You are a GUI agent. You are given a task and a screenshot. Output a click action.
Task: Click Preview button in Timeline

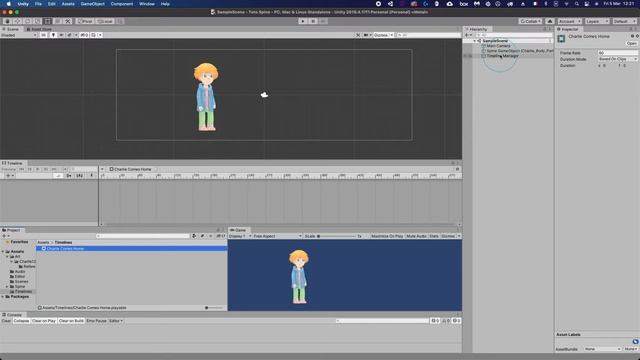coord(9,169)
